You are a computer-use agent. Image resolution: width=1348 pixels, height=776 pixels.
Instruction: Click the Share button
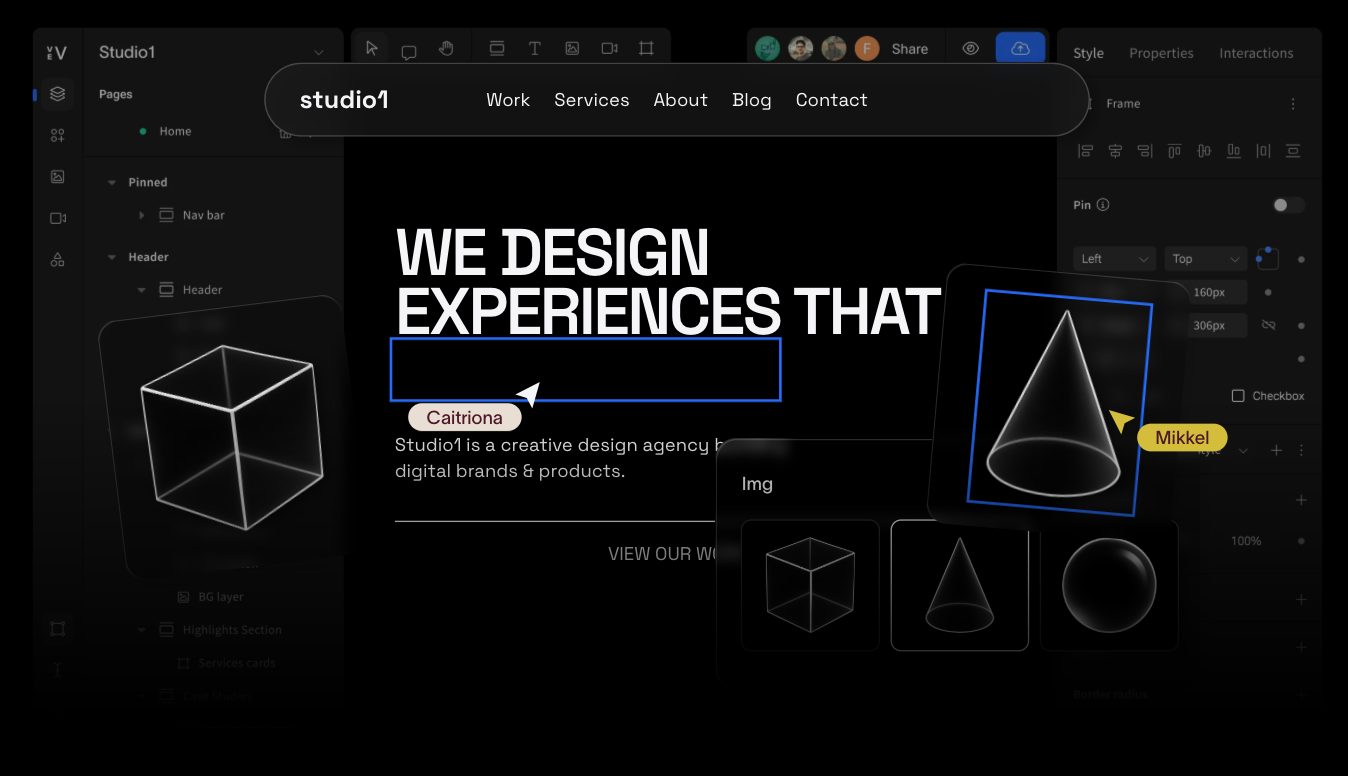(x=909, y=47)
